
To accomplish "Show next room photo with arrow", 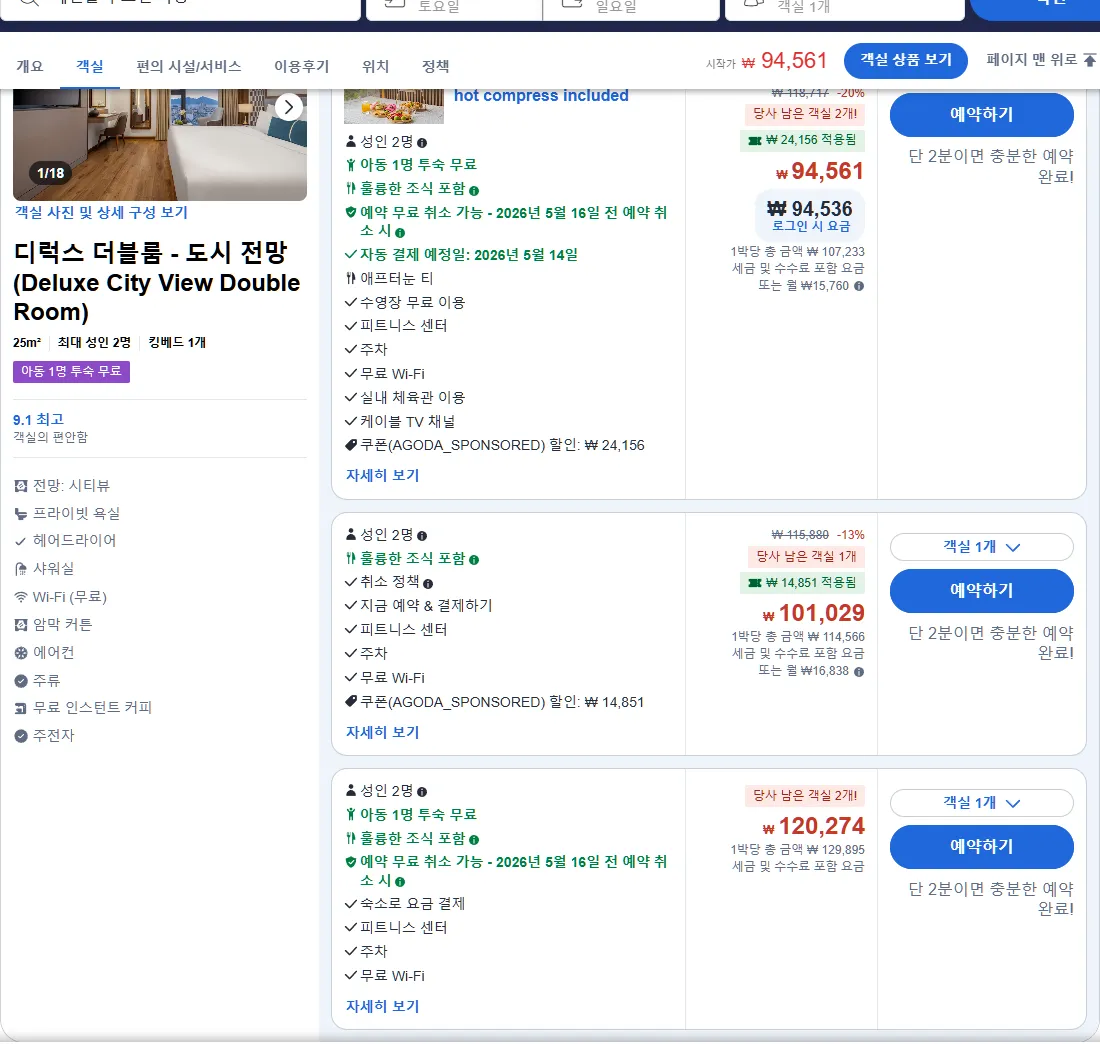I will click(288, 107).
